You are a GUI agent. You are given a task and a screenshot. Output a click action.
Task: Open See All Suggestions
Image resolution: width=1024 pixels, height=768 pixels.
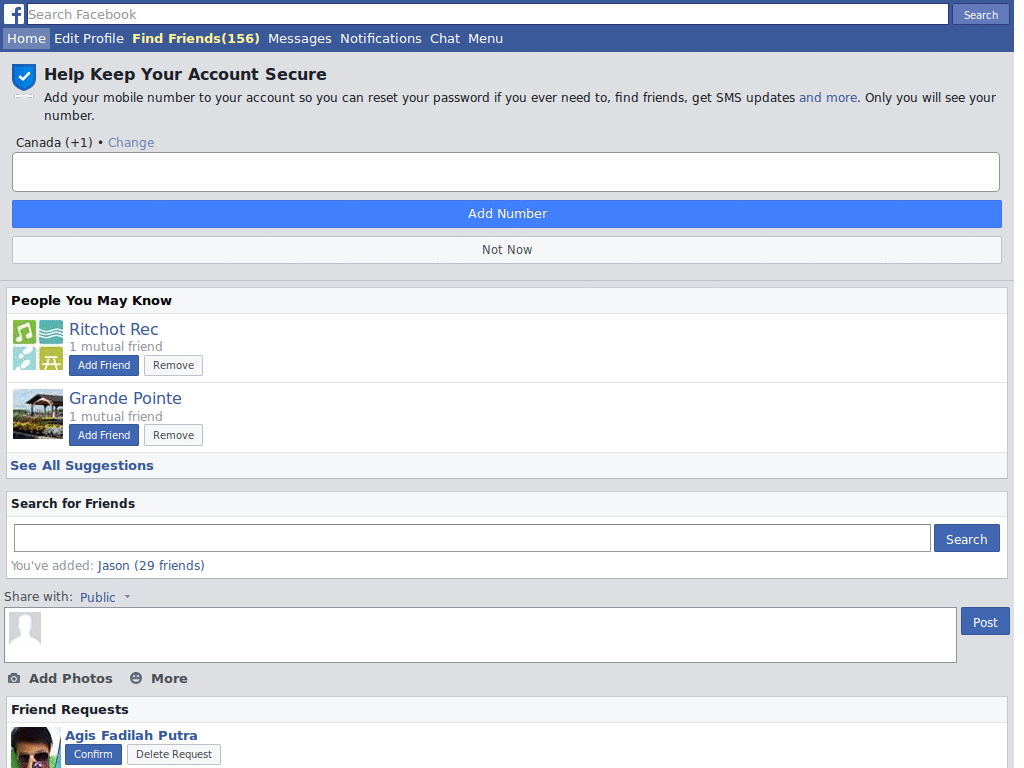coord(82,466)
